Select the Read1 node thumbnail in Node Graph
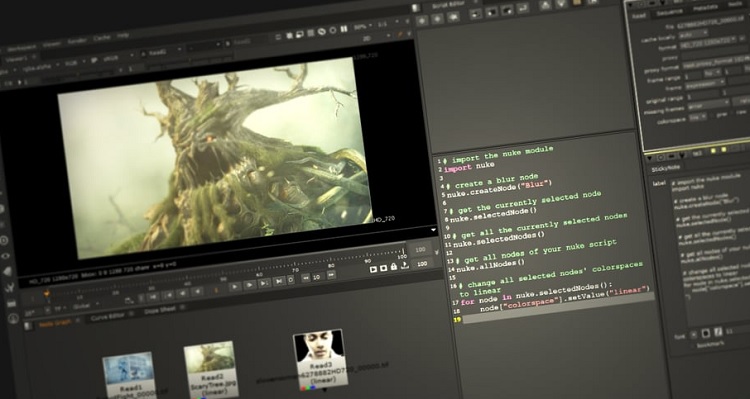 click(129, 375)
